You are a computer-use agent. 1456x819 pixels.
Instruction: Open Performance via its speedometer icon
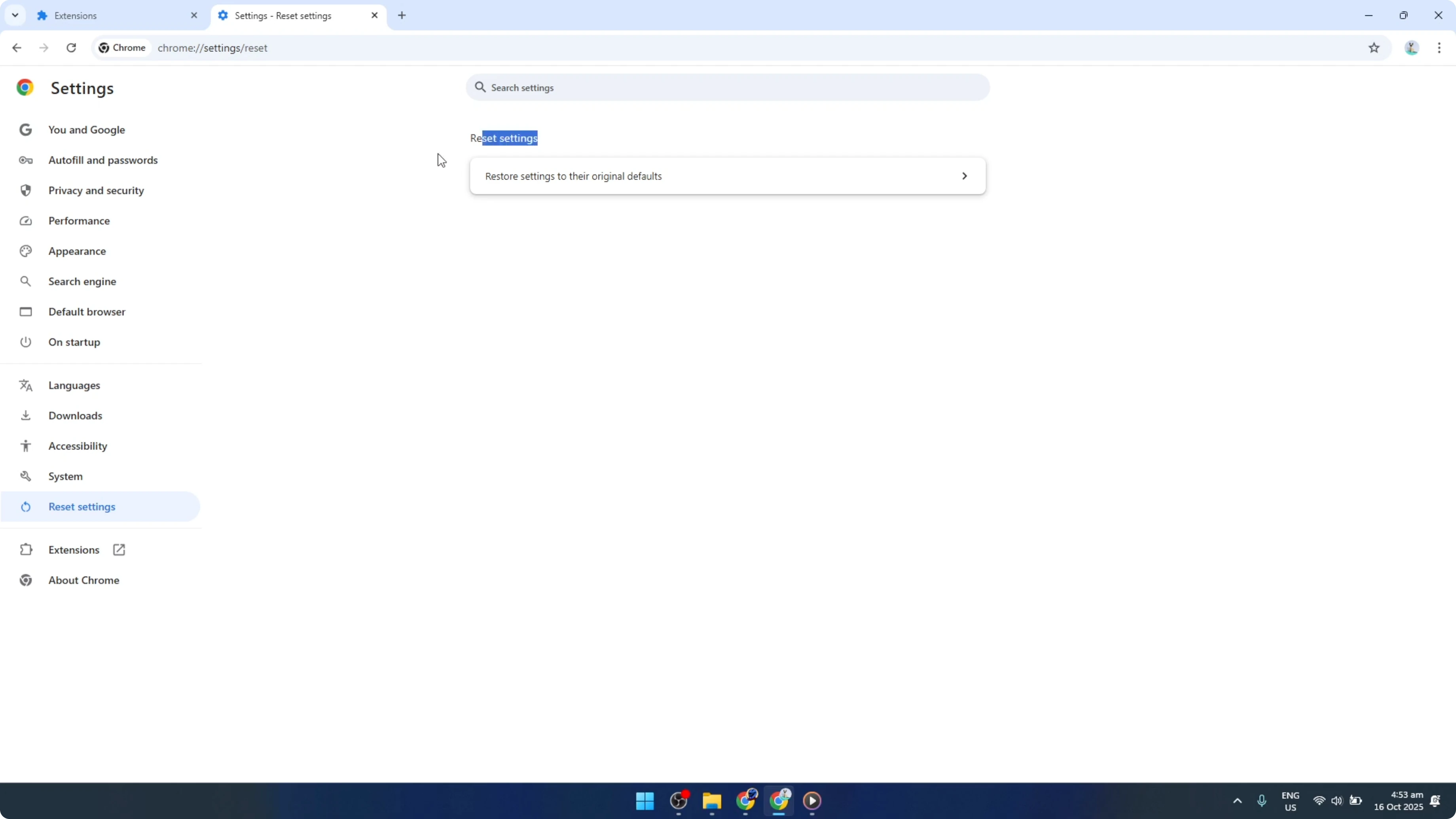(25, 220)
